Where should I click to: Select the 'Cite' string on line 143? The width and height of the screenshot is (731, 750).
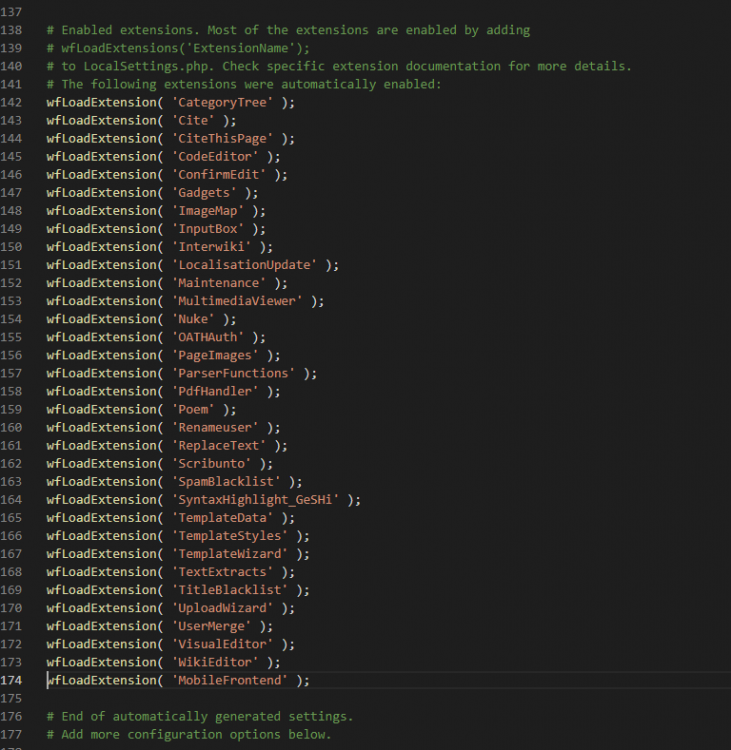tap(193, 121)
